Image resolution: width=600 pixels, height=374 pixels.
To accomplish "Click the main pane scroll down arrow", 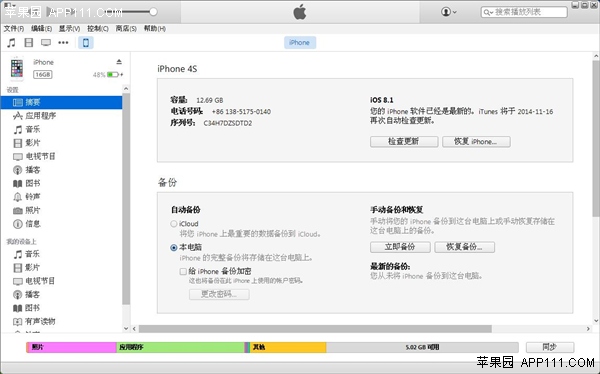I will pos(596,321).
